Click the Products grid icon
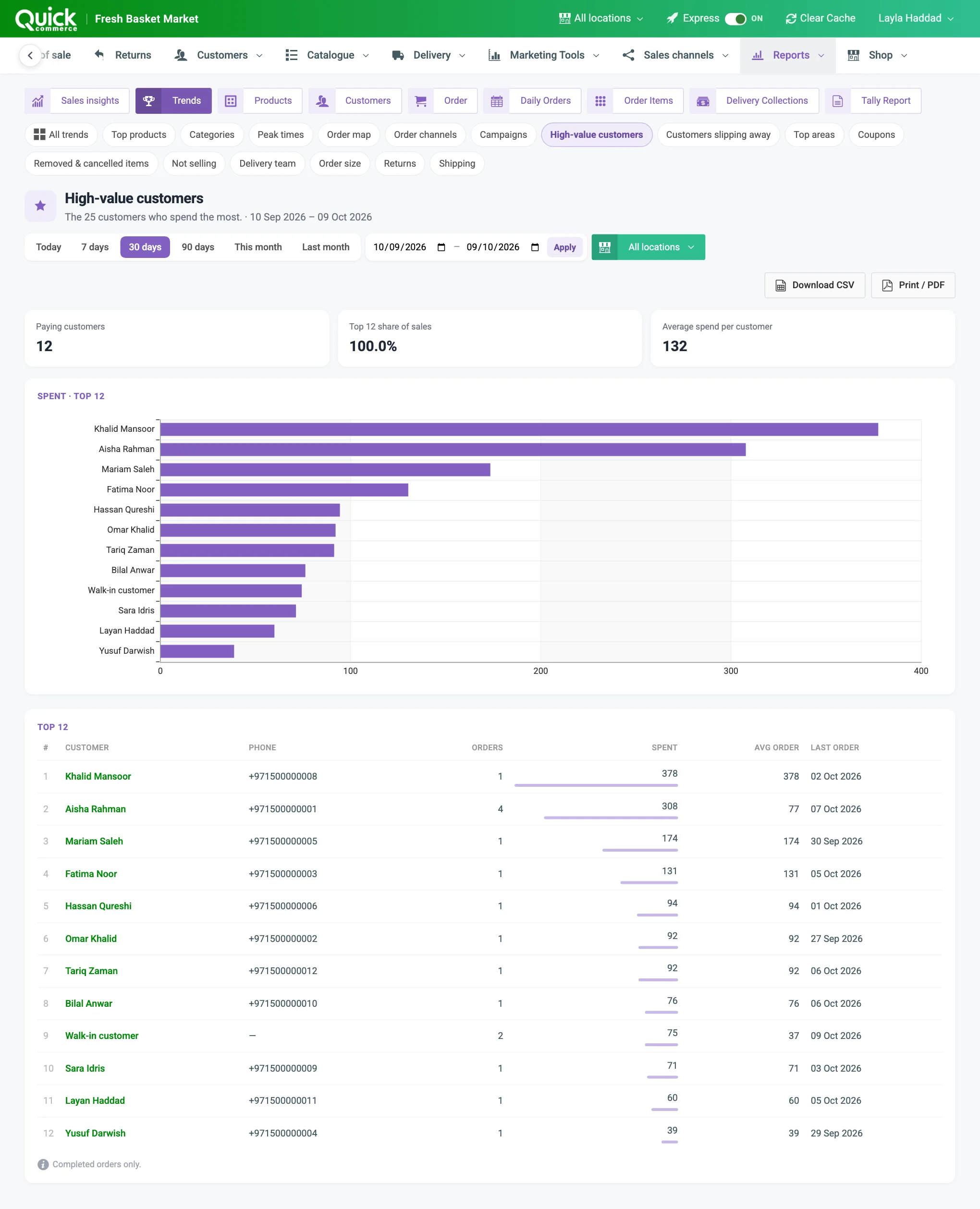 [x=230, y=100]
